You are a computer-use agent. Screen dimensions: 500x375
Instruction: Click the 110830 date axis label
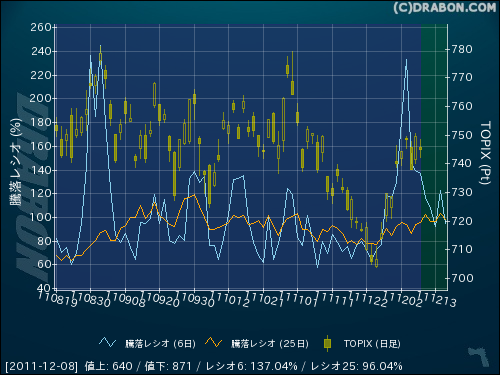tap(91, 299)
